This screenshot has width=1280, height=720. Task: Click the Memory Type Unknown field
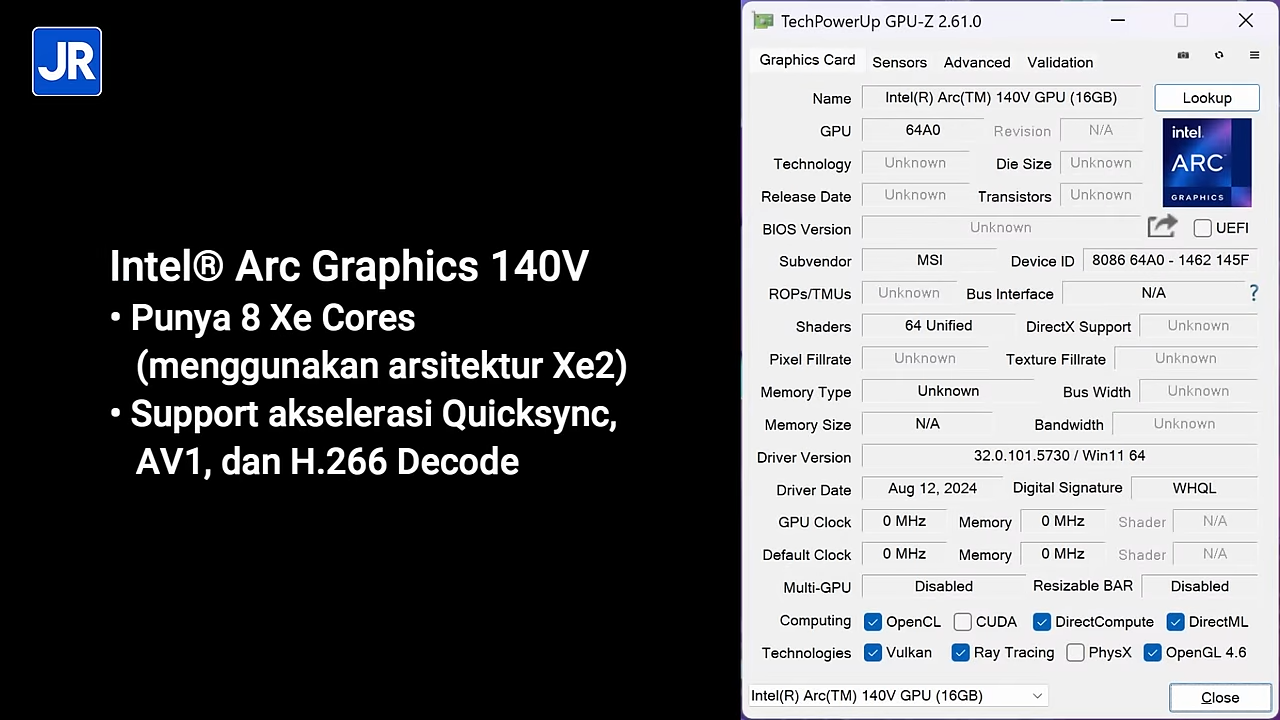tap(948, 391)
